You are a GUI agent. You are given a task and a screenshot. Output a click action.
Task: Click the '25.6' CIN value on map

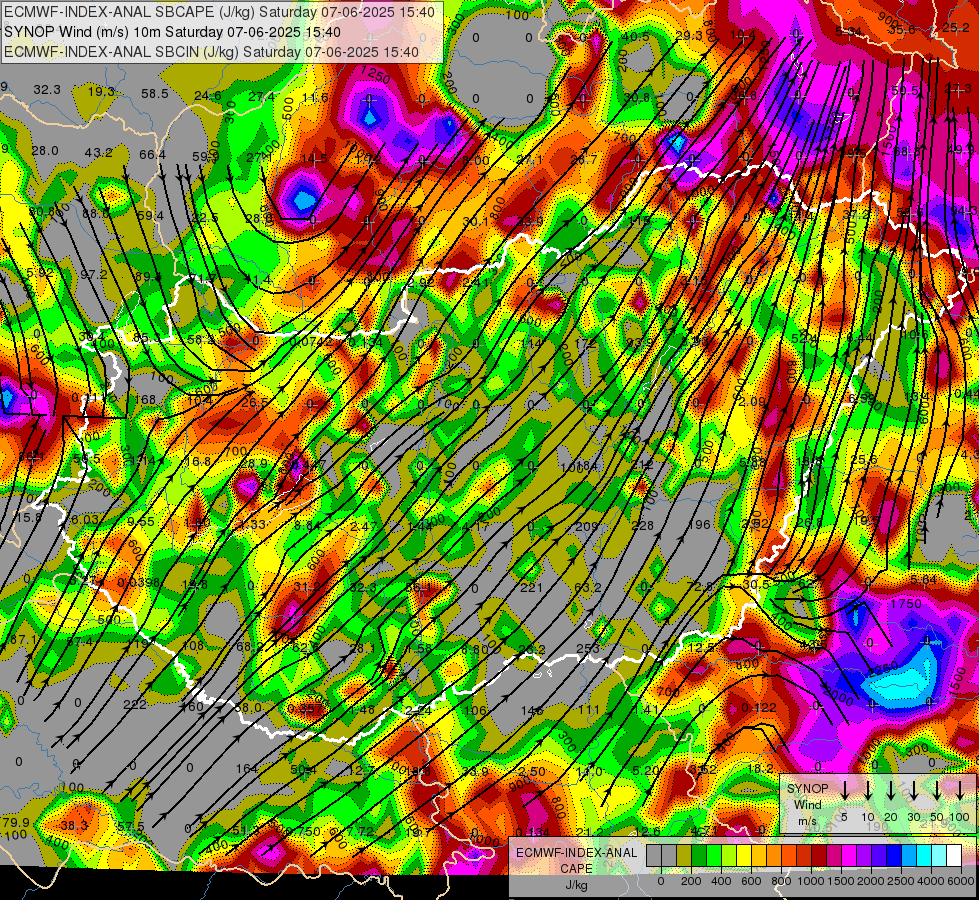864,460
